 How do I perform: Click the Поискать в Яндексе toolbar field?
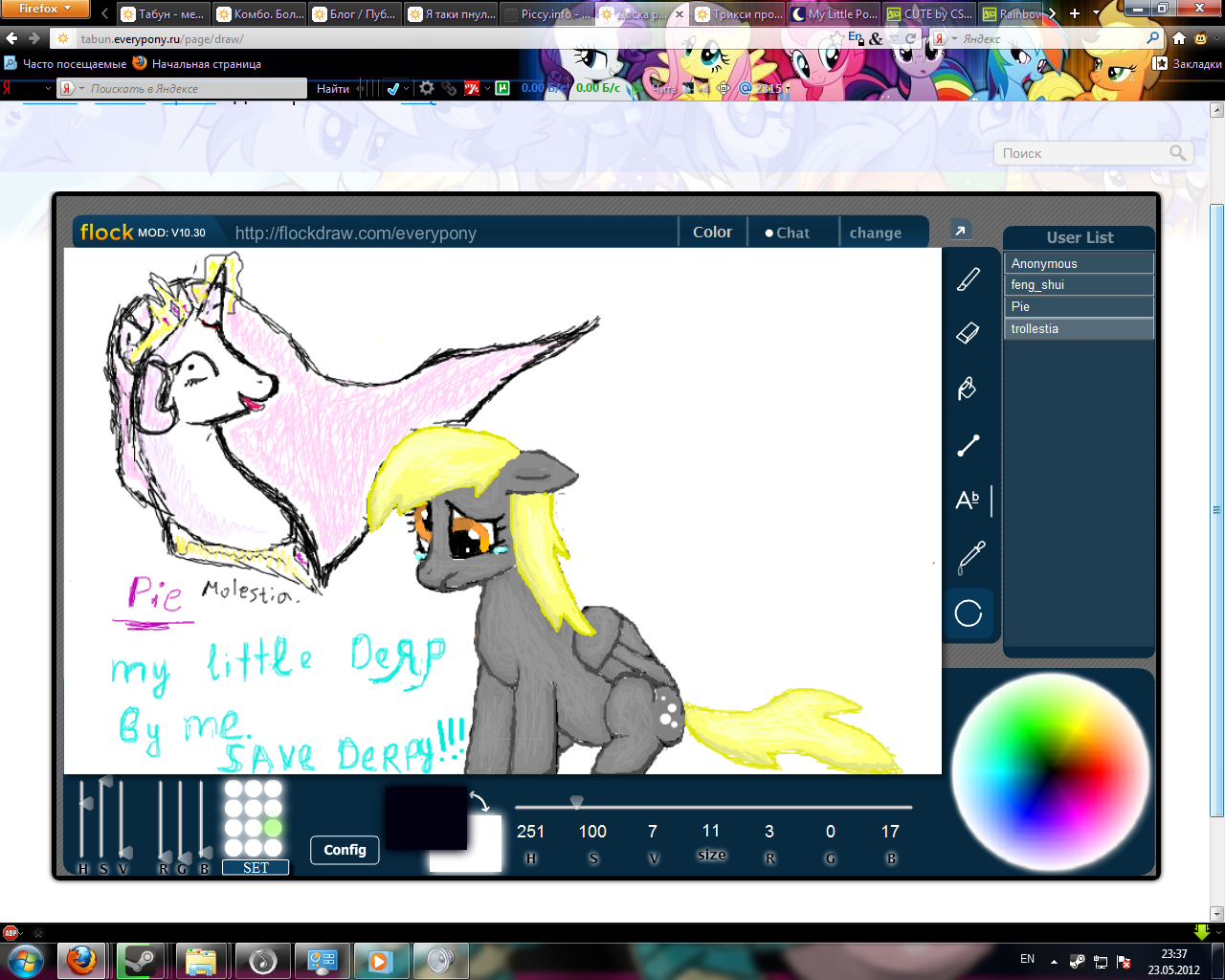[182, 88]
